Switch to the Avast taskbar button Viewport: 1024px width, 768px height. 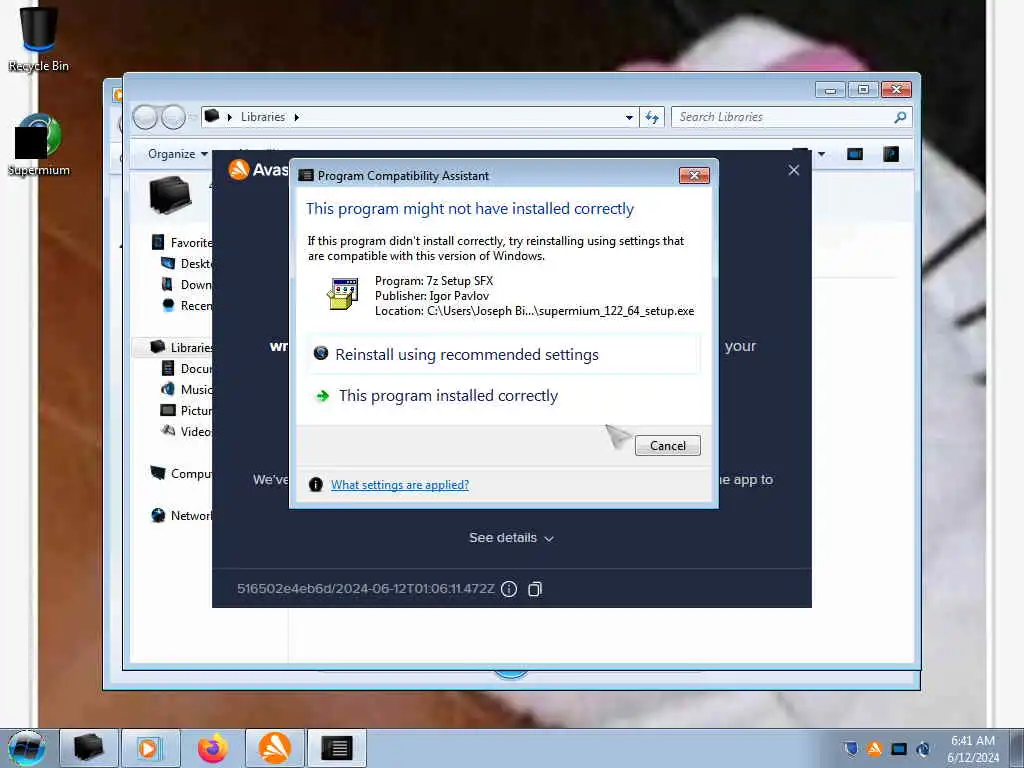[275, 748]
